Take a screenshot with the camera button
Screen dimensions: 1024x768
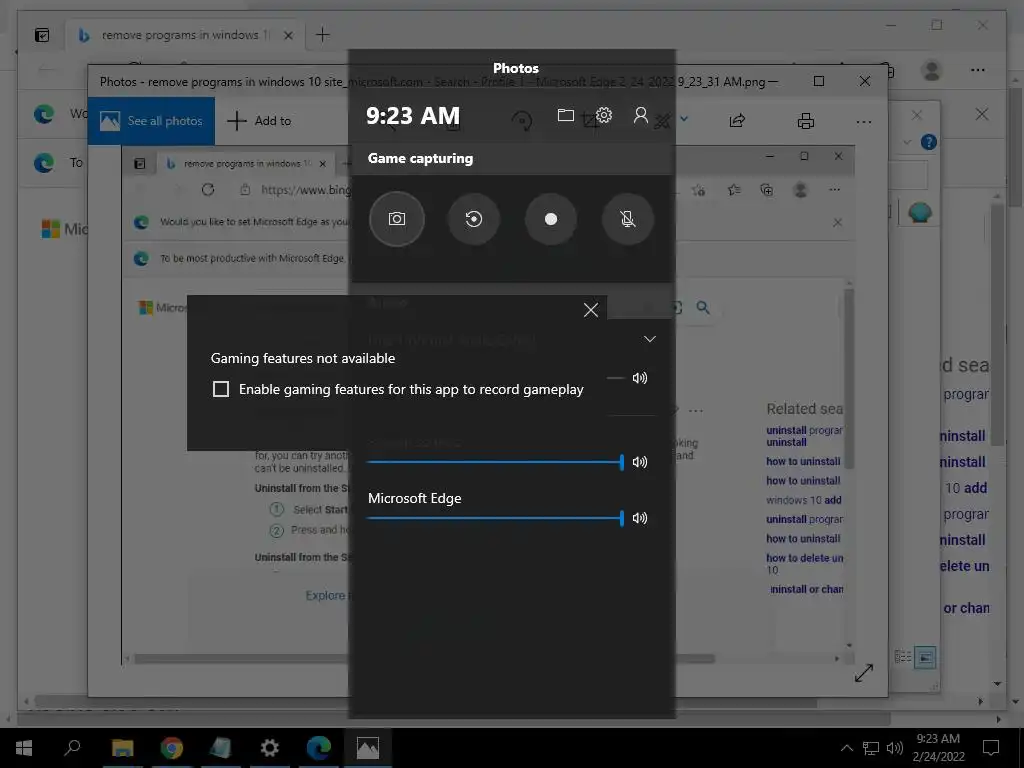point(396,219)
